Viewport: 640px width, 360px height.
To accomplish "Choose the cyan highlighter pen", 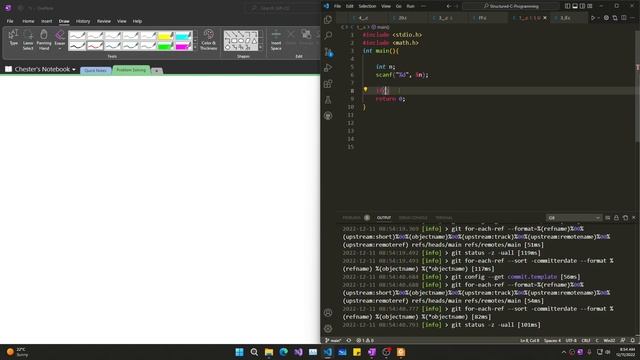I will 183,36.
